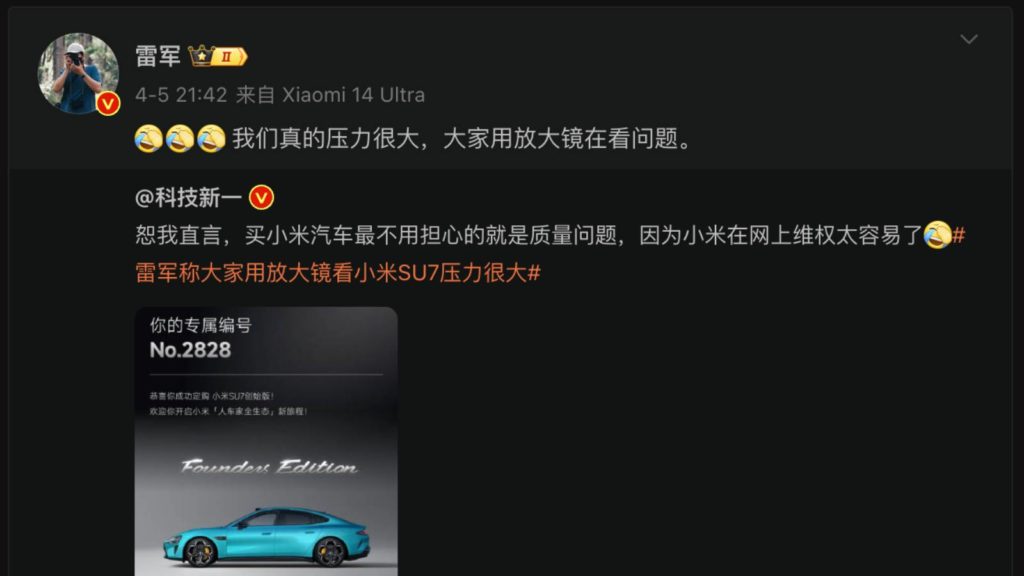Click the teal Xiaomi SU7 car picture
The image size is (1024, 576).
266,536
